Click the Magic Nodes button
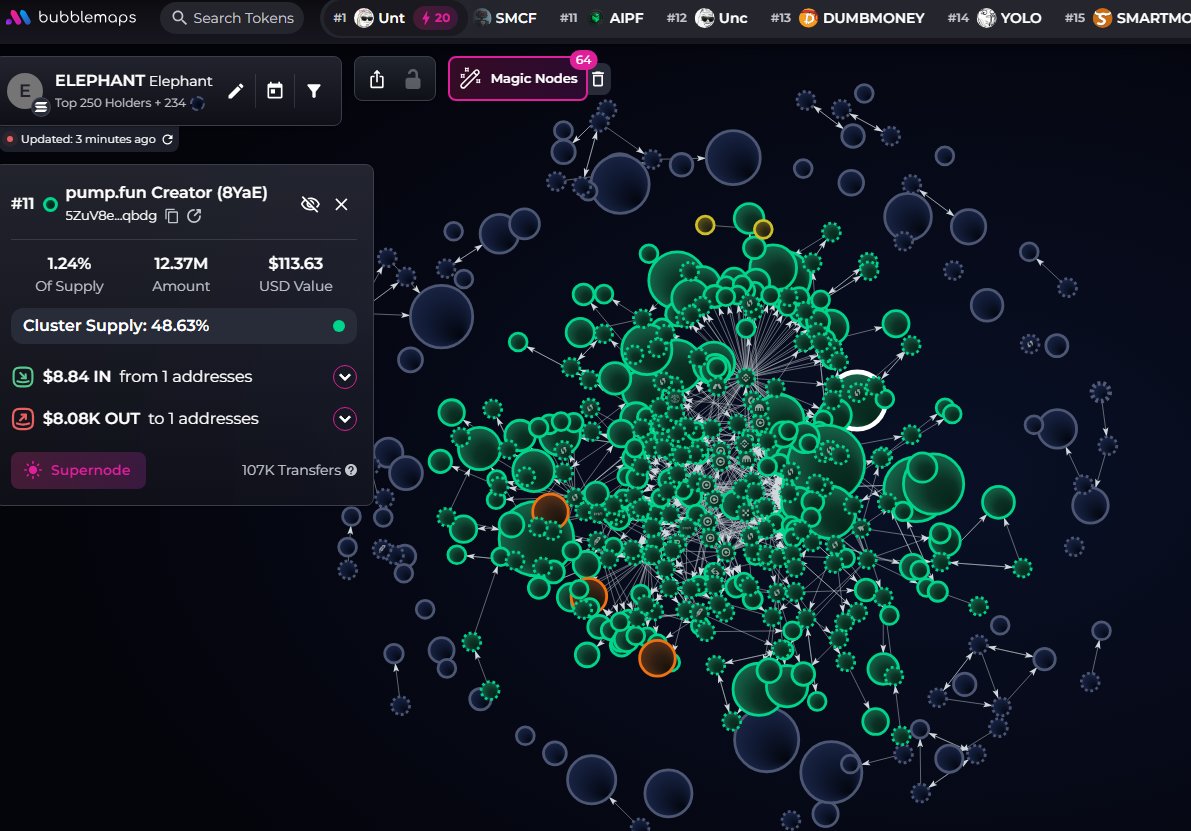 click(x=519, y=79)
